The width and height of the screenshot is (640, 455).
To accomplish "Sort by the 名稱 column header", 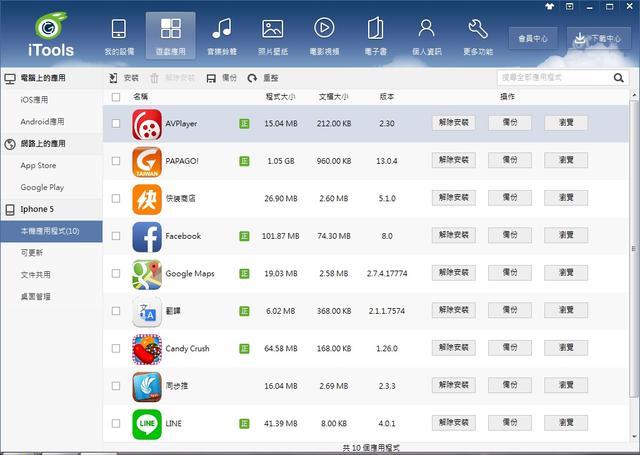I will 141,97.
